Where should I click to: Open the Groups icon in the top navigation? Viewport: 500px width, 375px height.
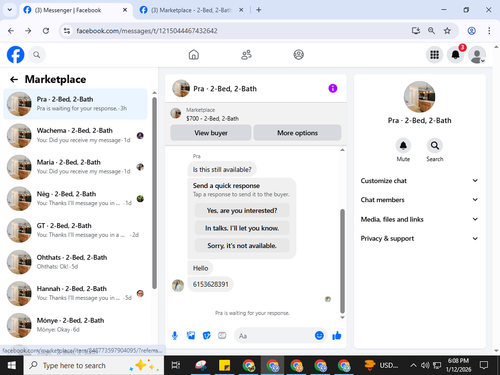(x=298, y=55)
